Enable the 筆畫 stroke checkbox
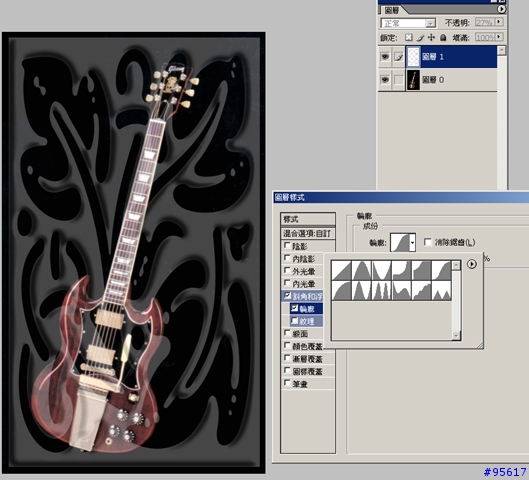 point(287,383)
